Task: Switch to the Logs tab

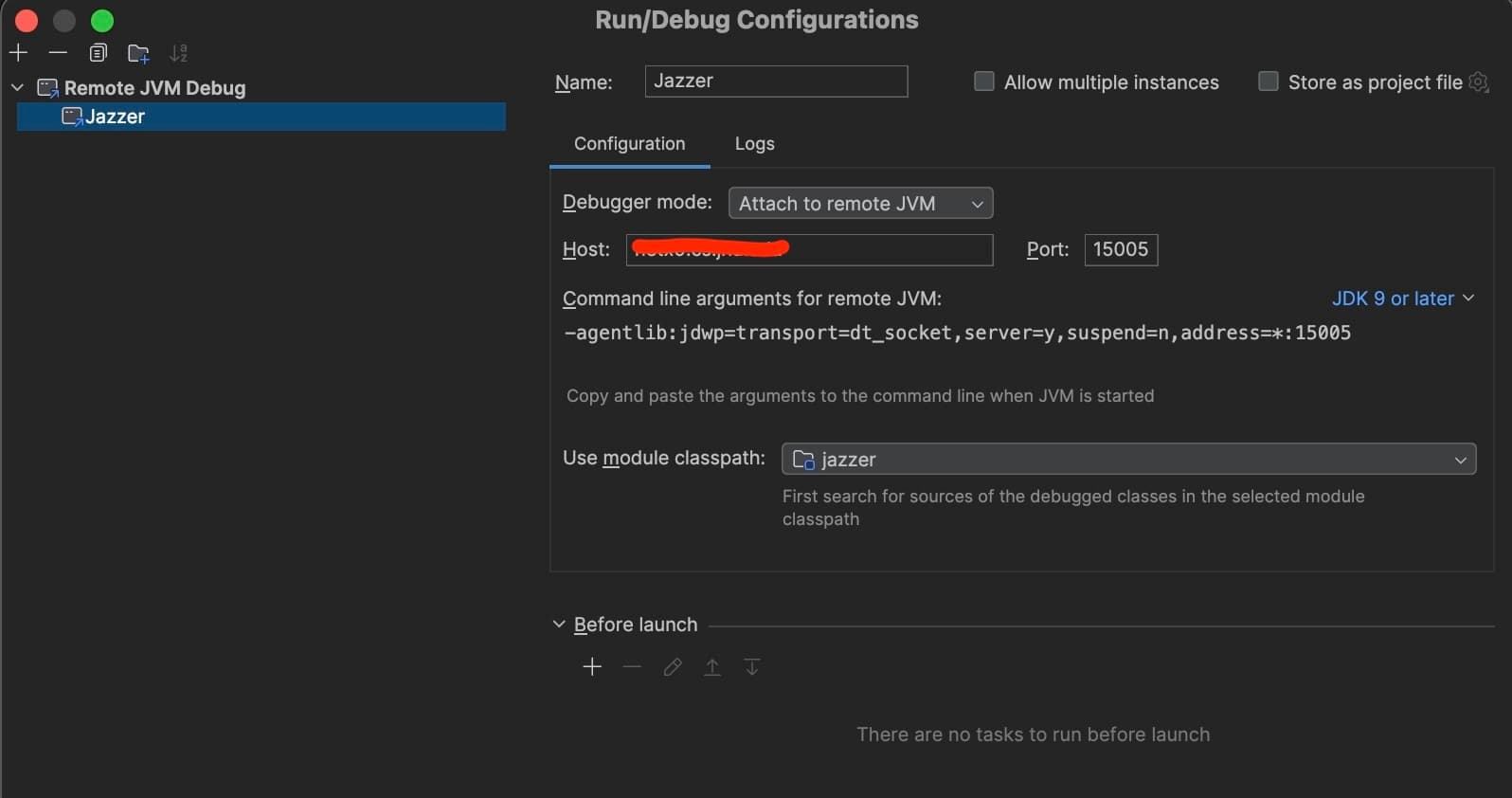Action: pos(755,144)
